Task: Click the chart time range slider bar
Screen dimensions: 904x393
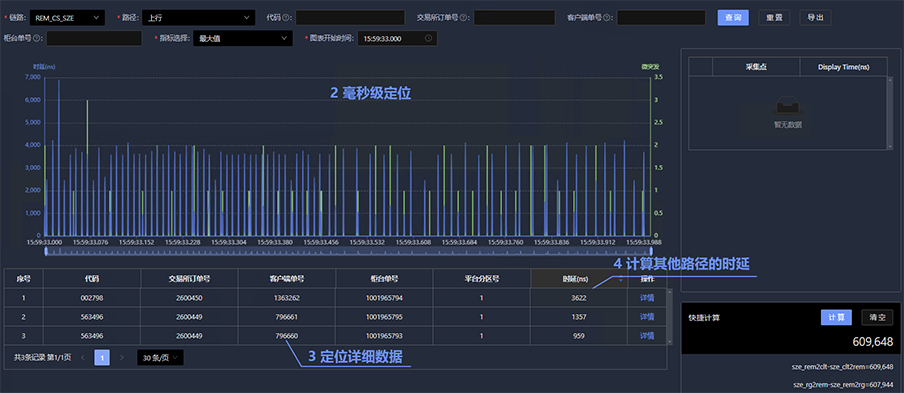Action: [349, 251]
